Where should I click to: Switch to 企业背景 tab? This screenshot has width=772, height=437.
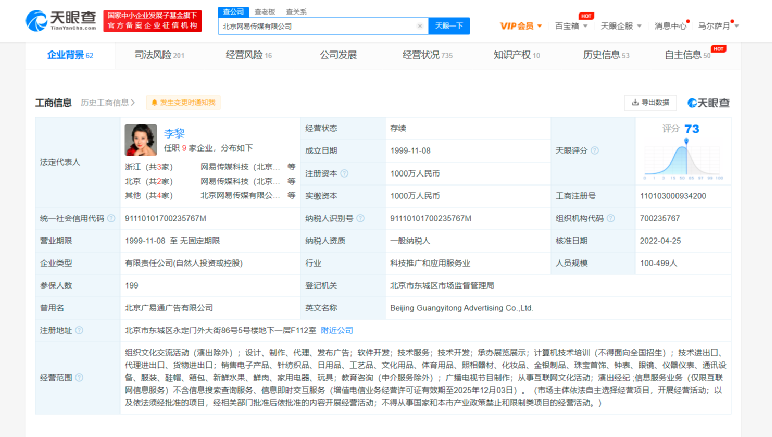[x=70, y=55]
